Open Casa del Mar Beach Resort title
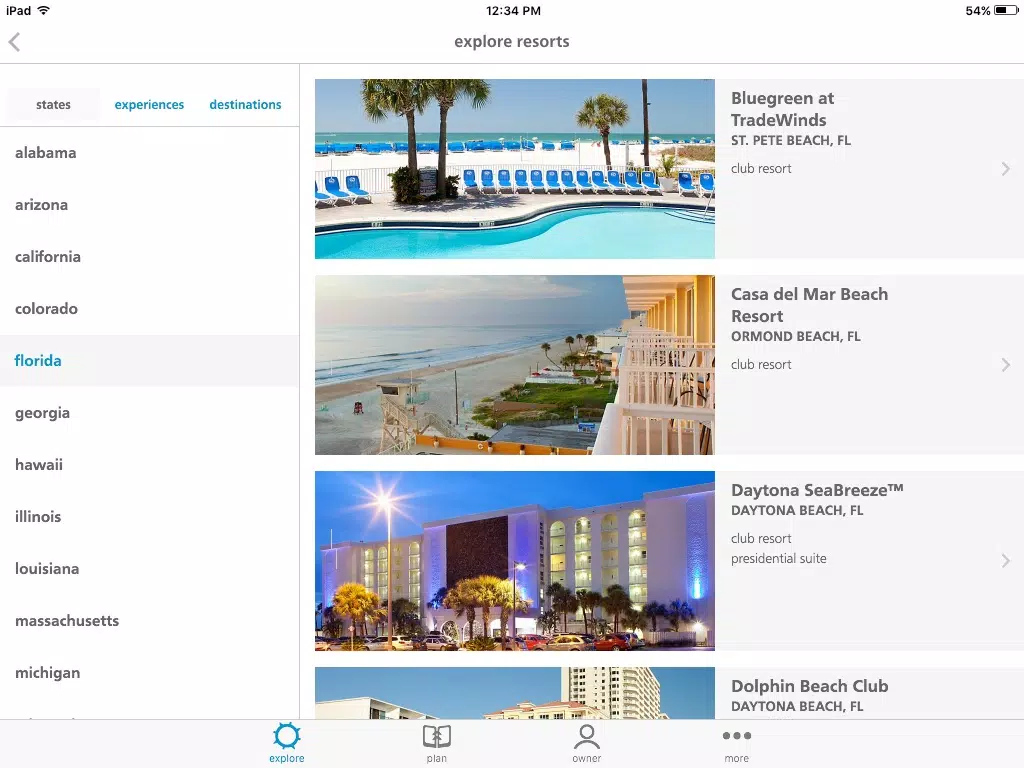 (809, 305)
